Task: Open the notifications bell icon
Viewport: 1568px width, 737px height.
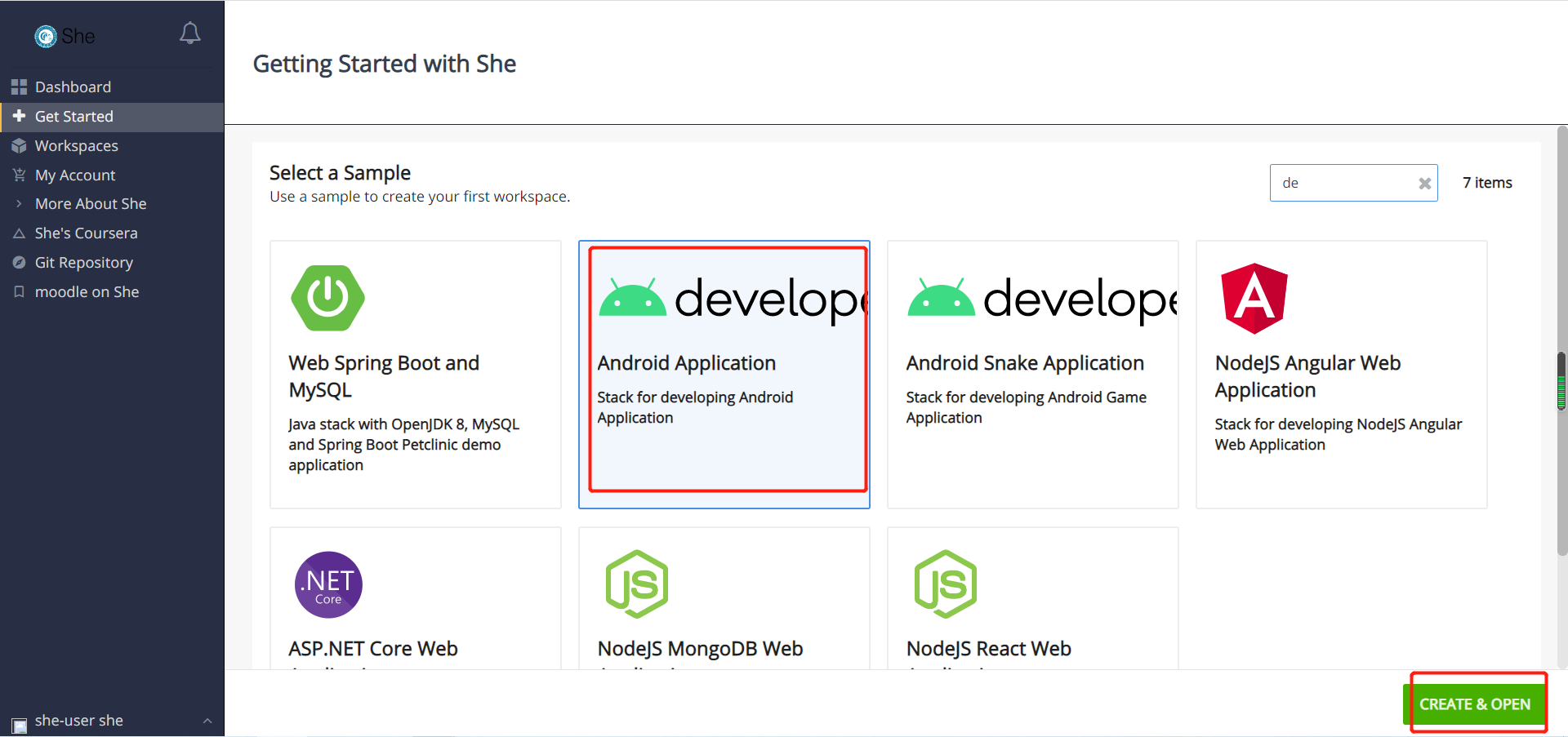Action: point(189,33)
